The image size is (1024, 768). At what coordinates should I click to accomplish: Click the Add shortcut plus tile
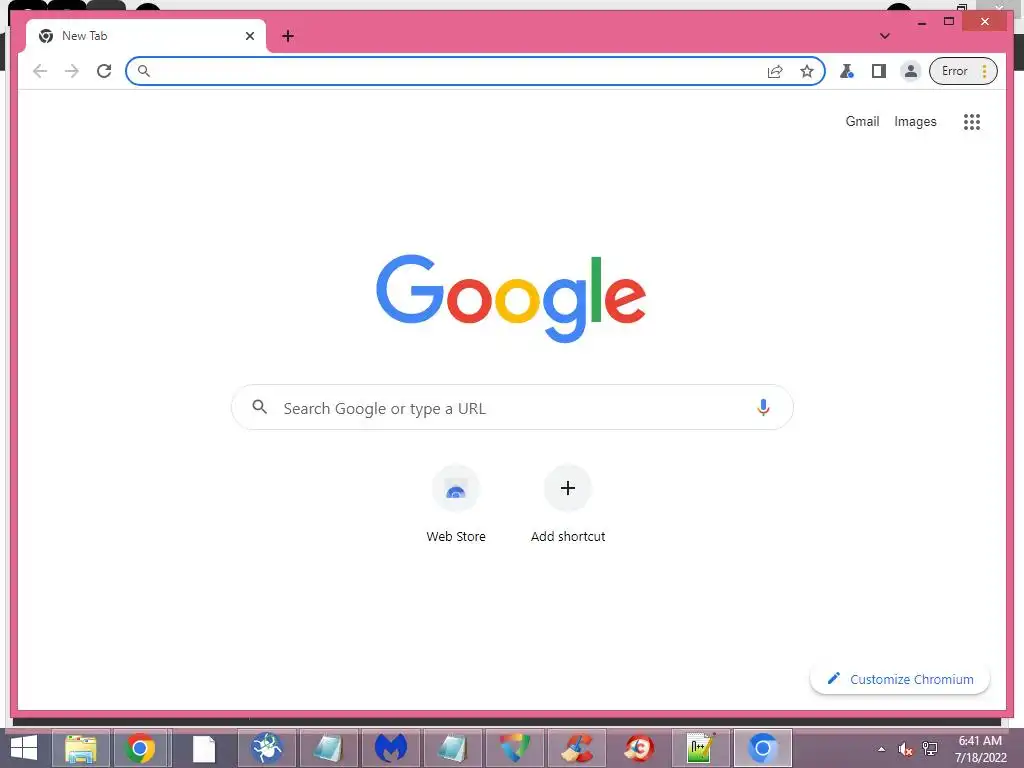[x=568, y=488]
